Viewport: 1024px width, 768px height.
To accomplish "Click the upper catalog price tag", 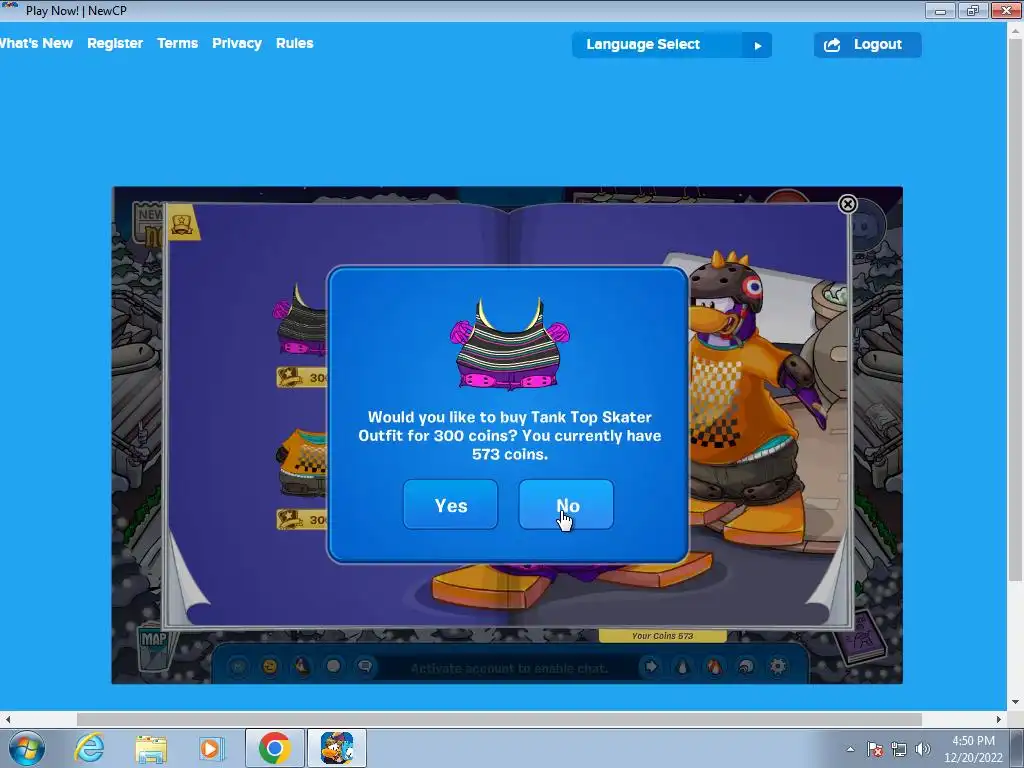I will coord(302,377).
